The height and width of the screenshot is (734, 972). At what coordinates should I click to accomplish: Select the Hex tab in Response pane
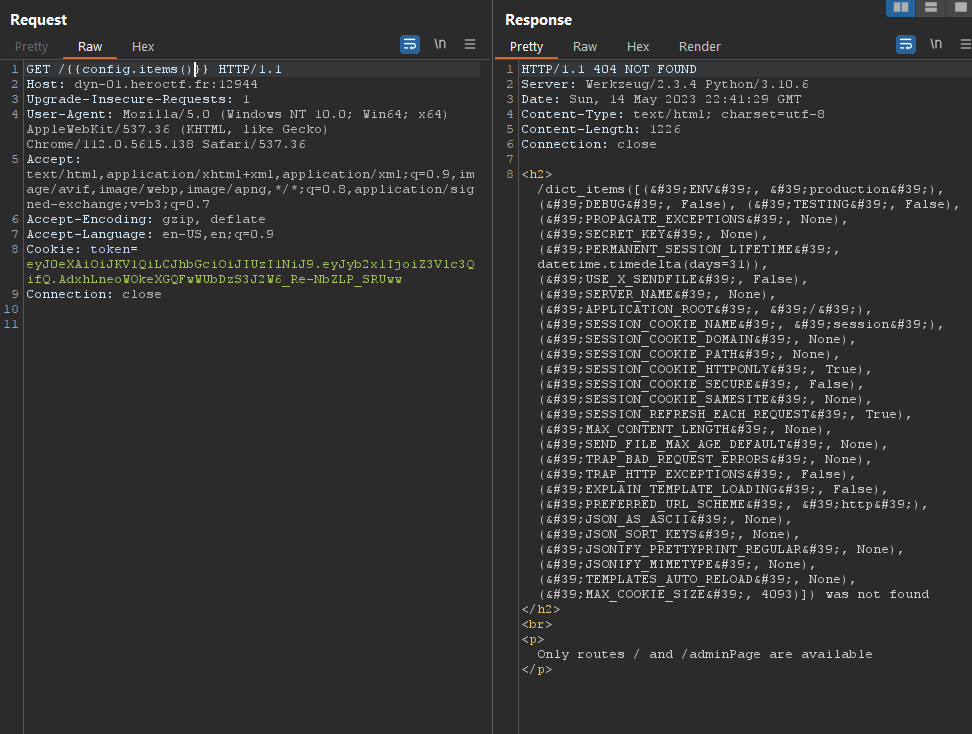pos(638,46)
